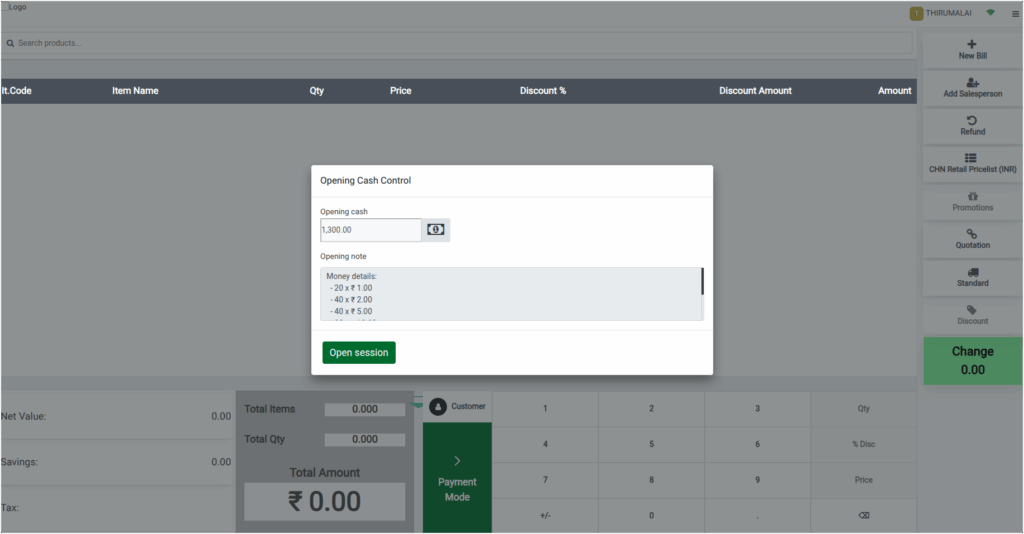The width and height of the screenshot is (1024, 534).
Task: Select the Customer button
Action: 457,407
